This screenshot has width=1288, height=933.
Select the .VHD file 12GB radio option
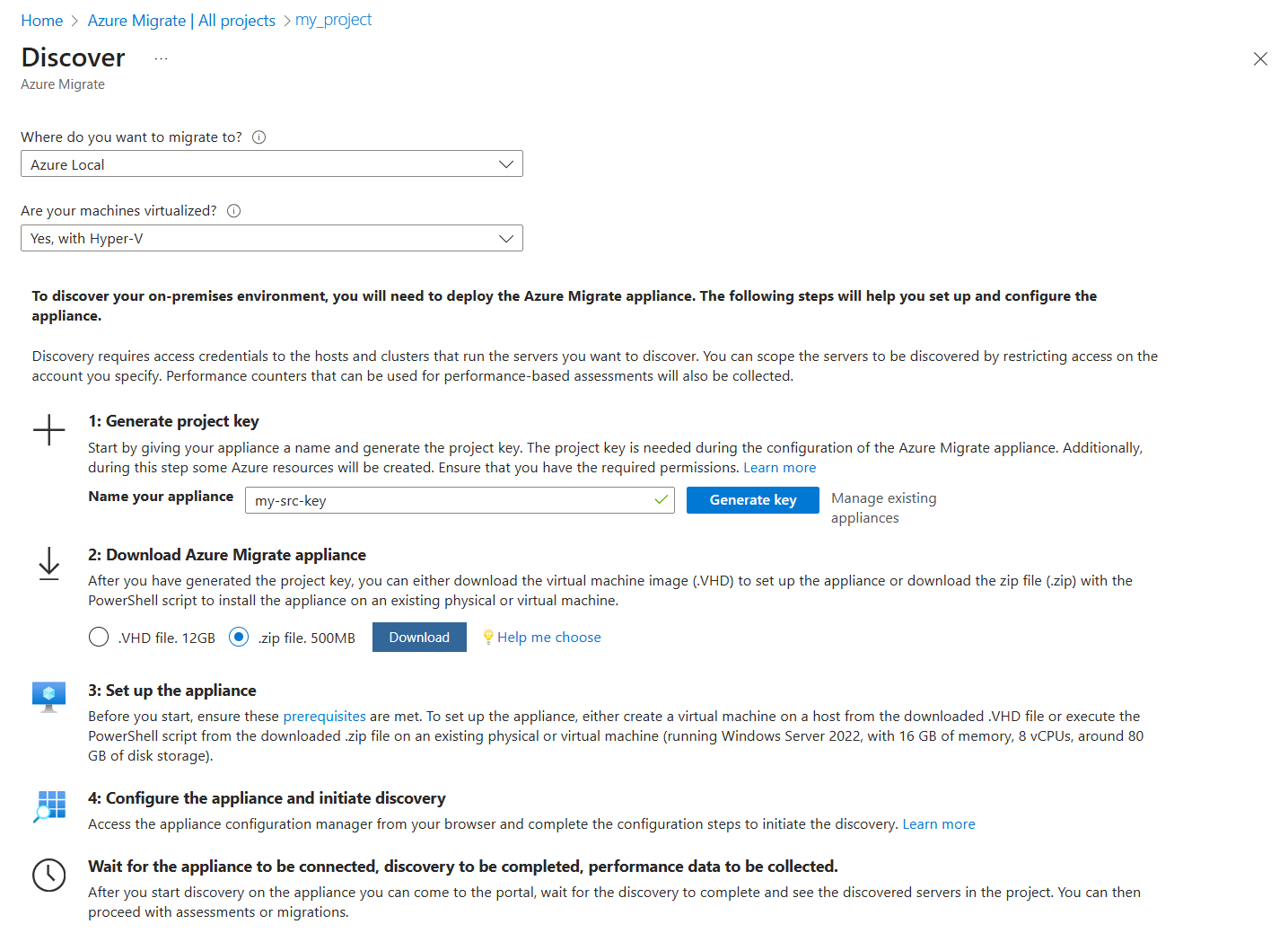(99, 638)
